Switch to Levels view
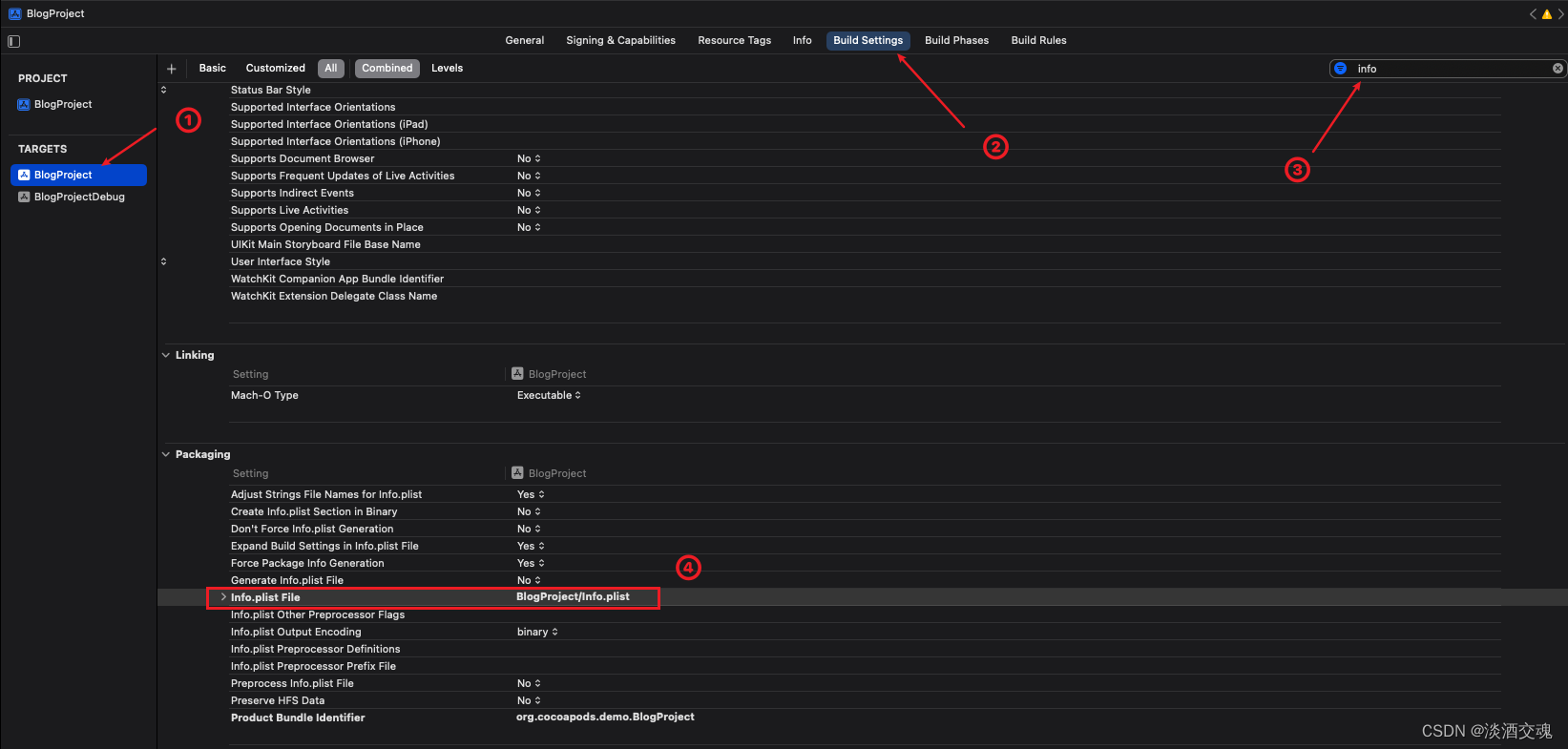The height and width of the screenshot is (749, 1568). point(447,68)
